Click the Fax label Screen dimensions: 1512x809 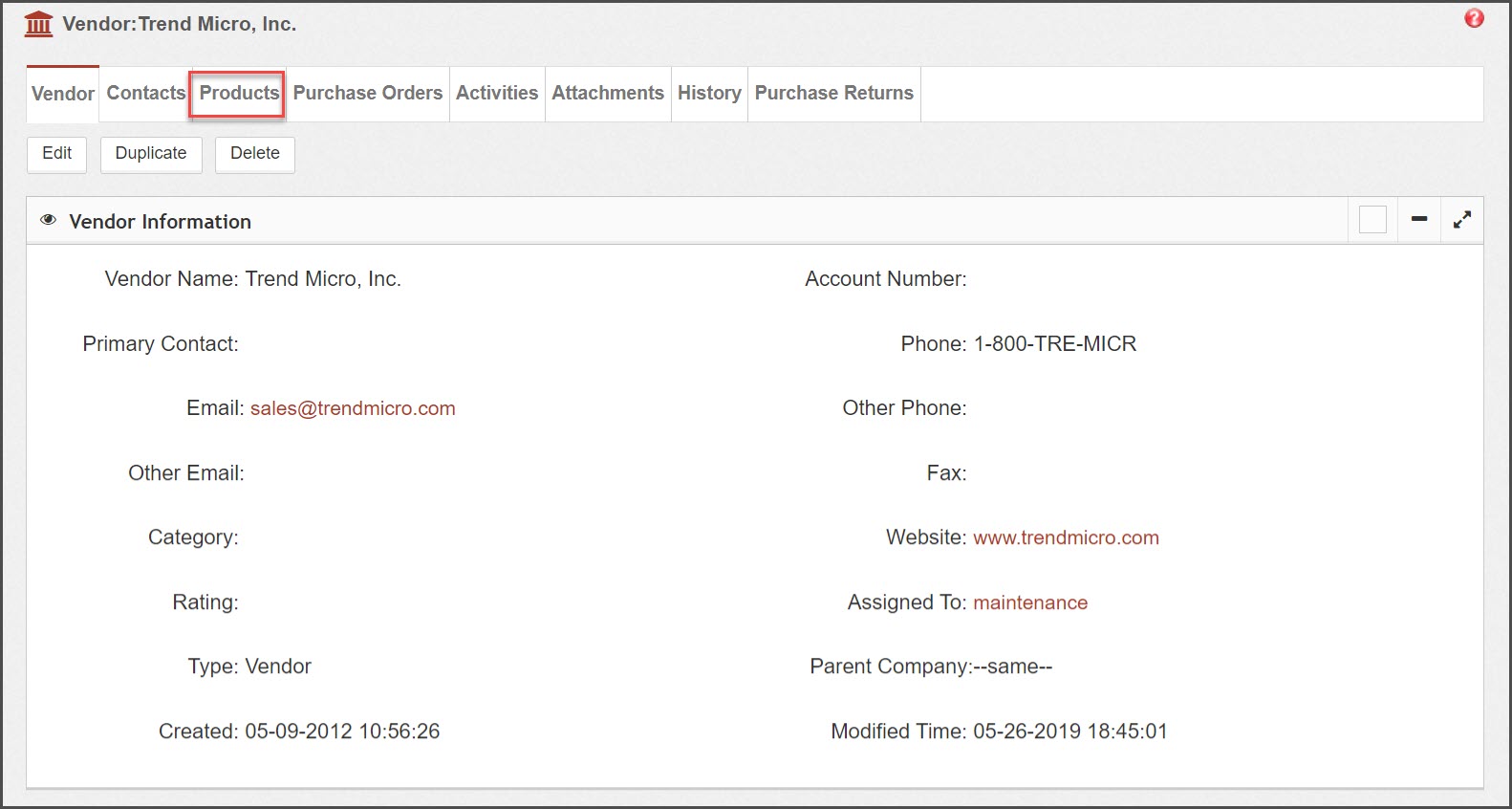click(946, 473)
